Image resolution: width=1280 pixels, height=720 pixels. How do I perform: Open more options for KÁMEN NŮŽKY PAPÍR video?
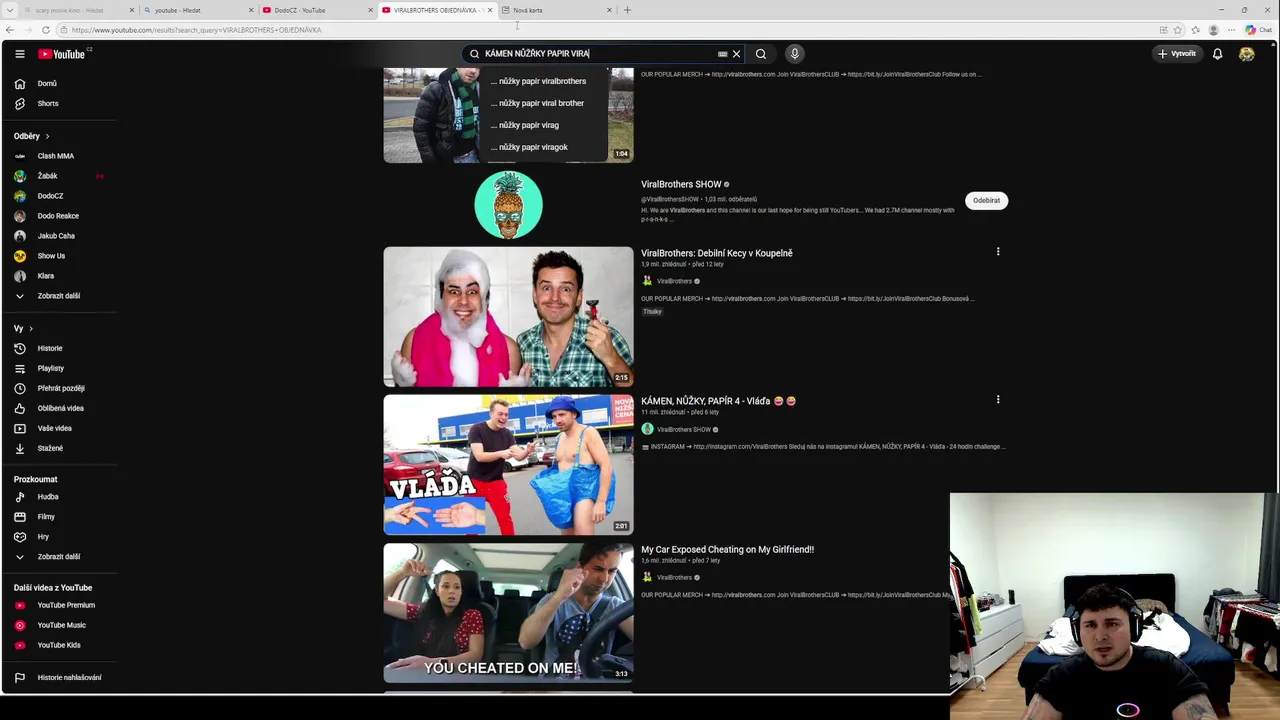997,400
